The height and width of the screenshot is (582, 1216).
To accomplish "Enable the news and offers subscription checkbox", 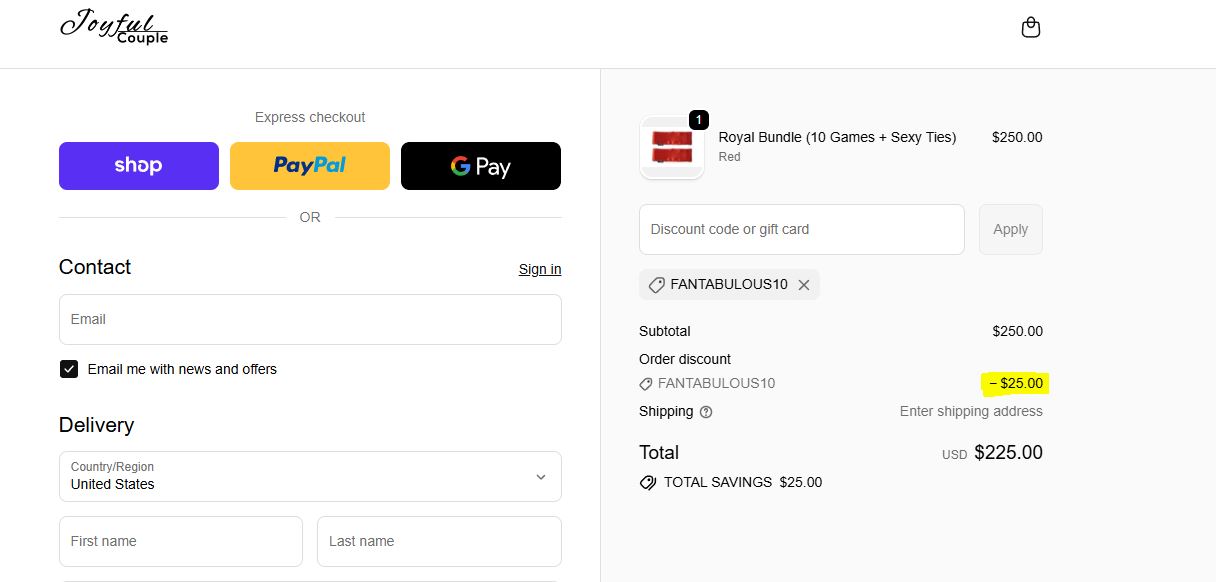I will click(x=68, y=368).
